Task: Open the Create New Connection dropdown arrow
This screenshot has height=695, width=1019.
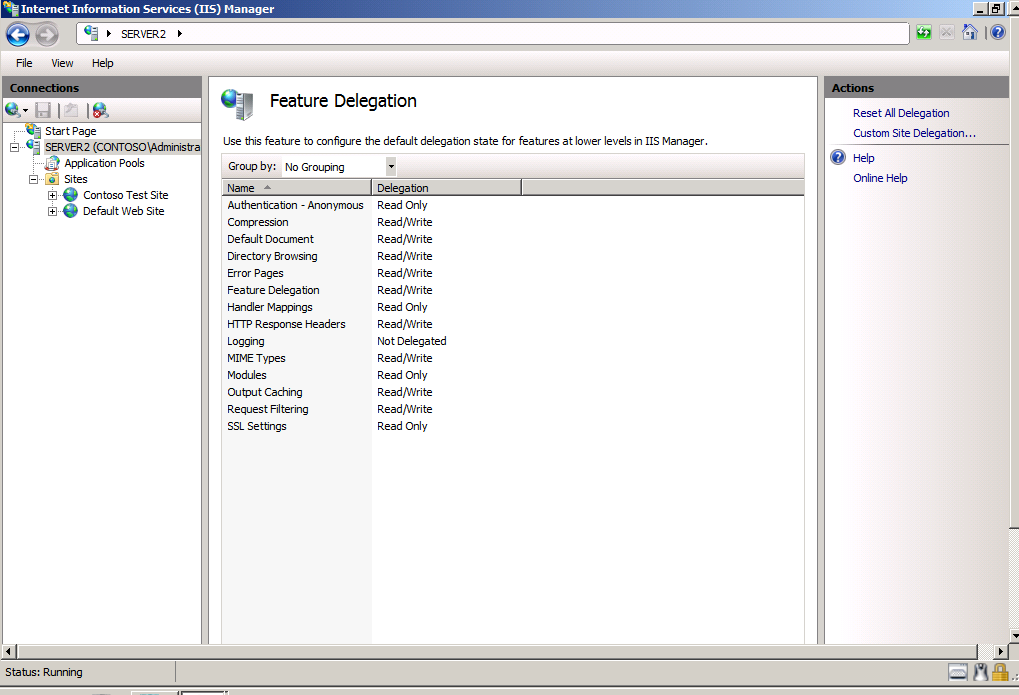Action: point(25,111)
